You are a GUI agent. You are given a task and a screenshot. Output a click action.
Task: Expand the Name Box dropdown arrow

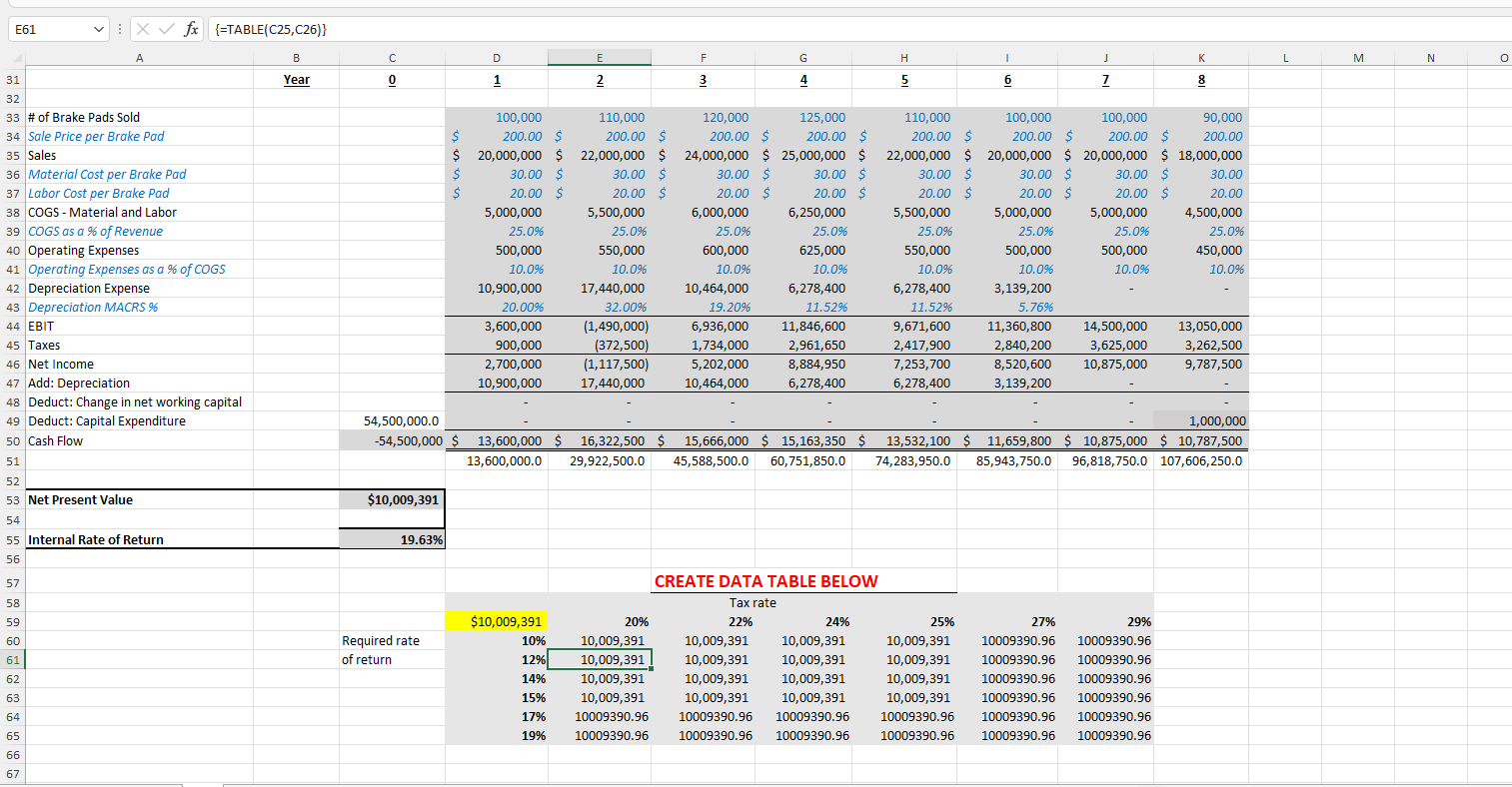[x=98, y=29]
